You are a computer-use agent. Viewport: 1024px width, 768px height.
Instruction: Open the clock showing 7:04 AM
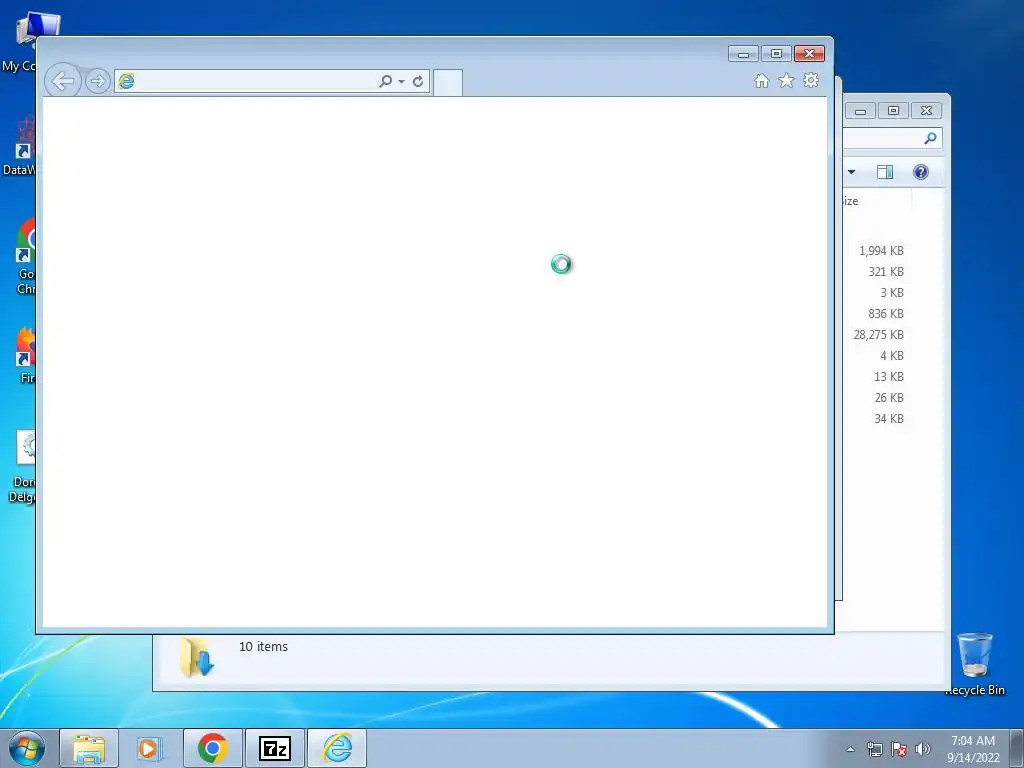(x=973, y=748)
